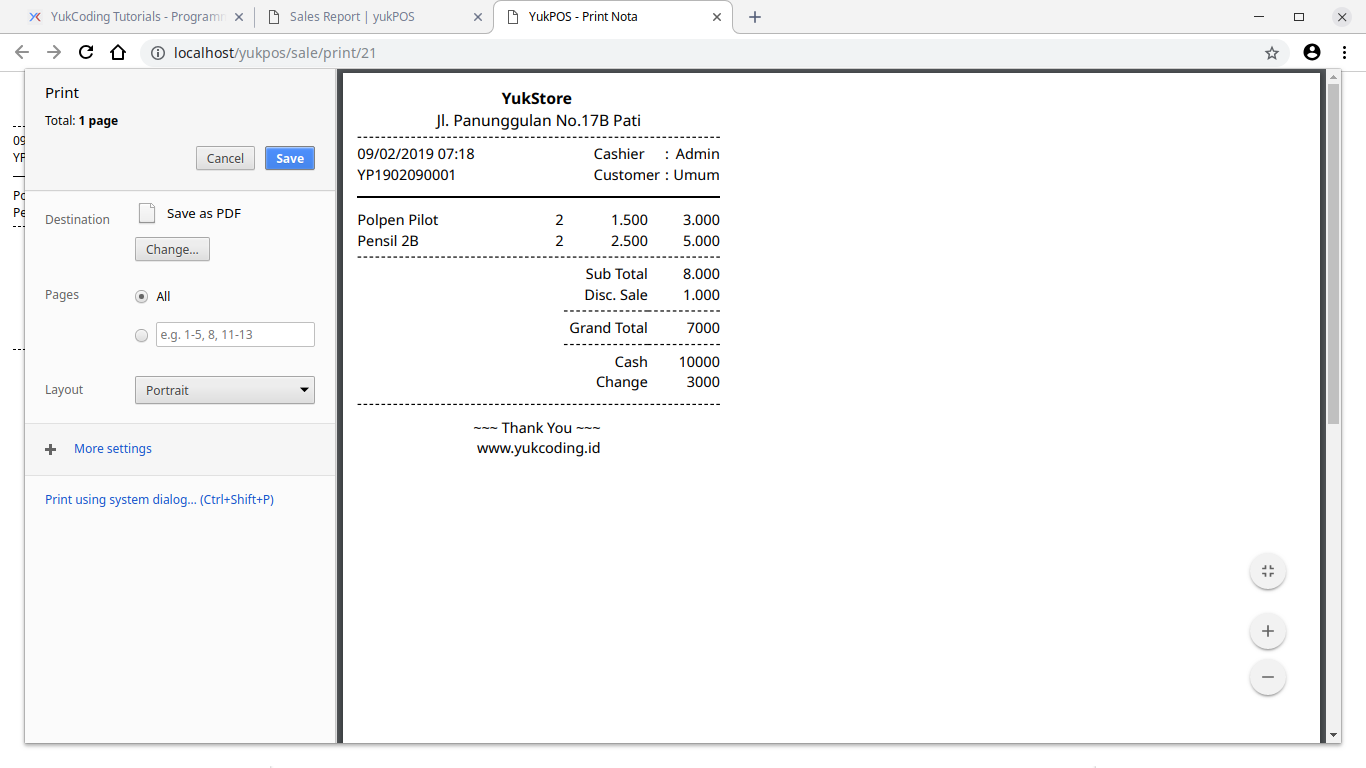Click the Save as PDF document icon
This screenshot has height=768, width=1366.
coord(147,213)
